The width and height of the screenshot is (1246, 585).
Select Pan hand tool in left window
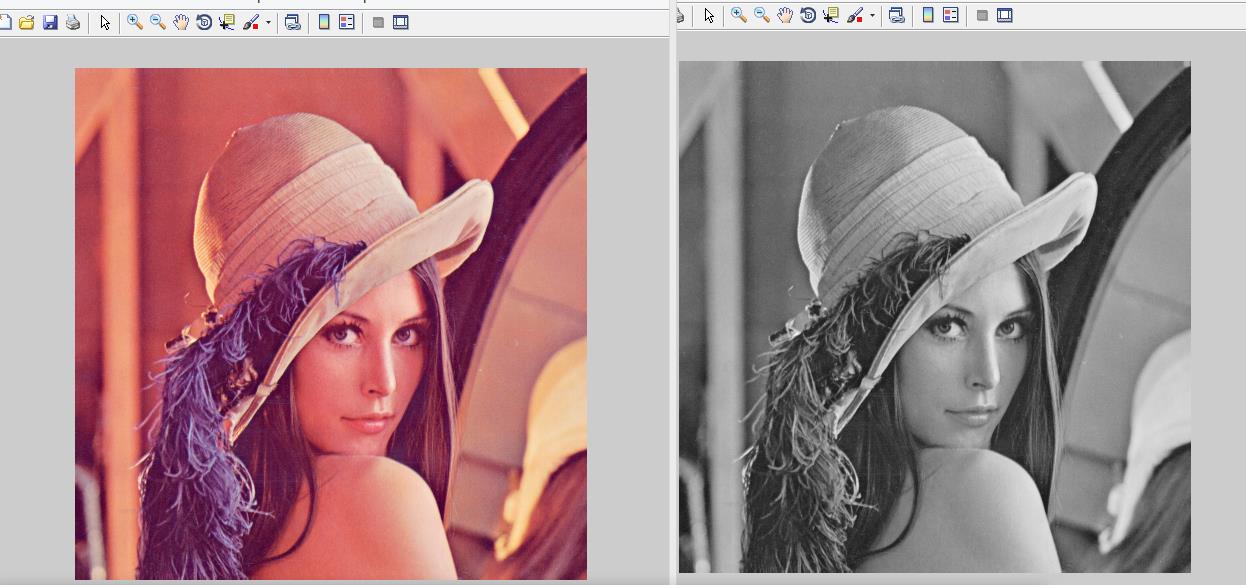point(181,22)
